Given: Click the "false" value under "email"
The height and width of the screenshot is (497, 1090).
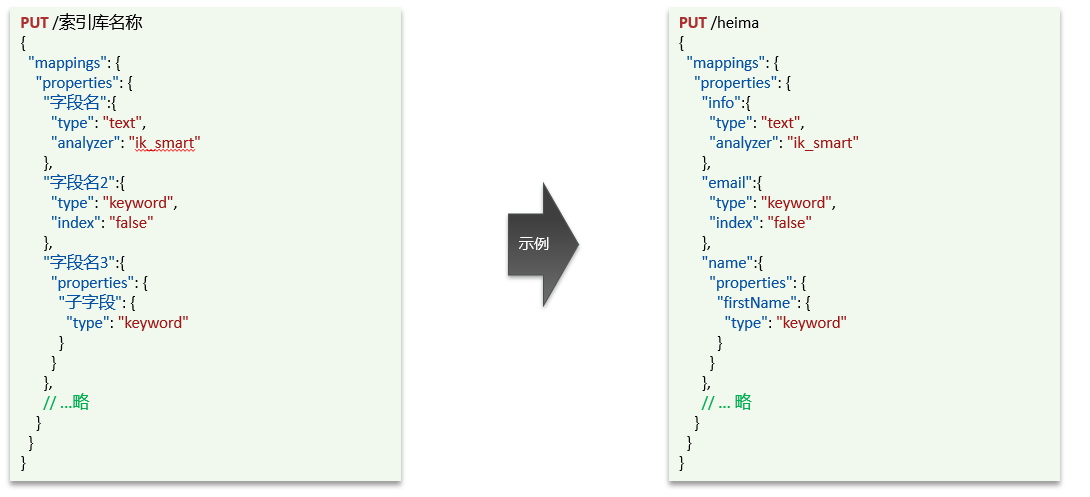Looking at the screenshot, I should click(790, 223).
